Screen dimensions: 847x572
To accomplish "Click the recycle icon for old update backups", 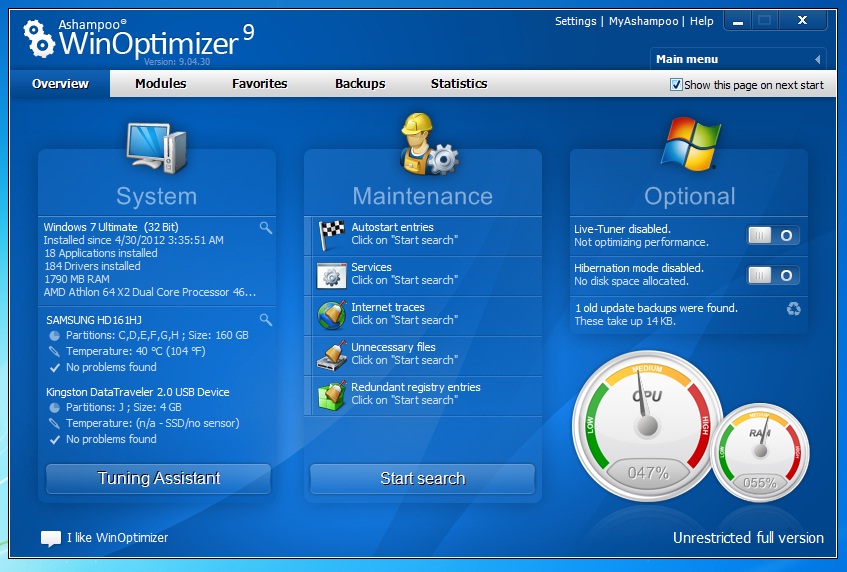I will 794,309.
